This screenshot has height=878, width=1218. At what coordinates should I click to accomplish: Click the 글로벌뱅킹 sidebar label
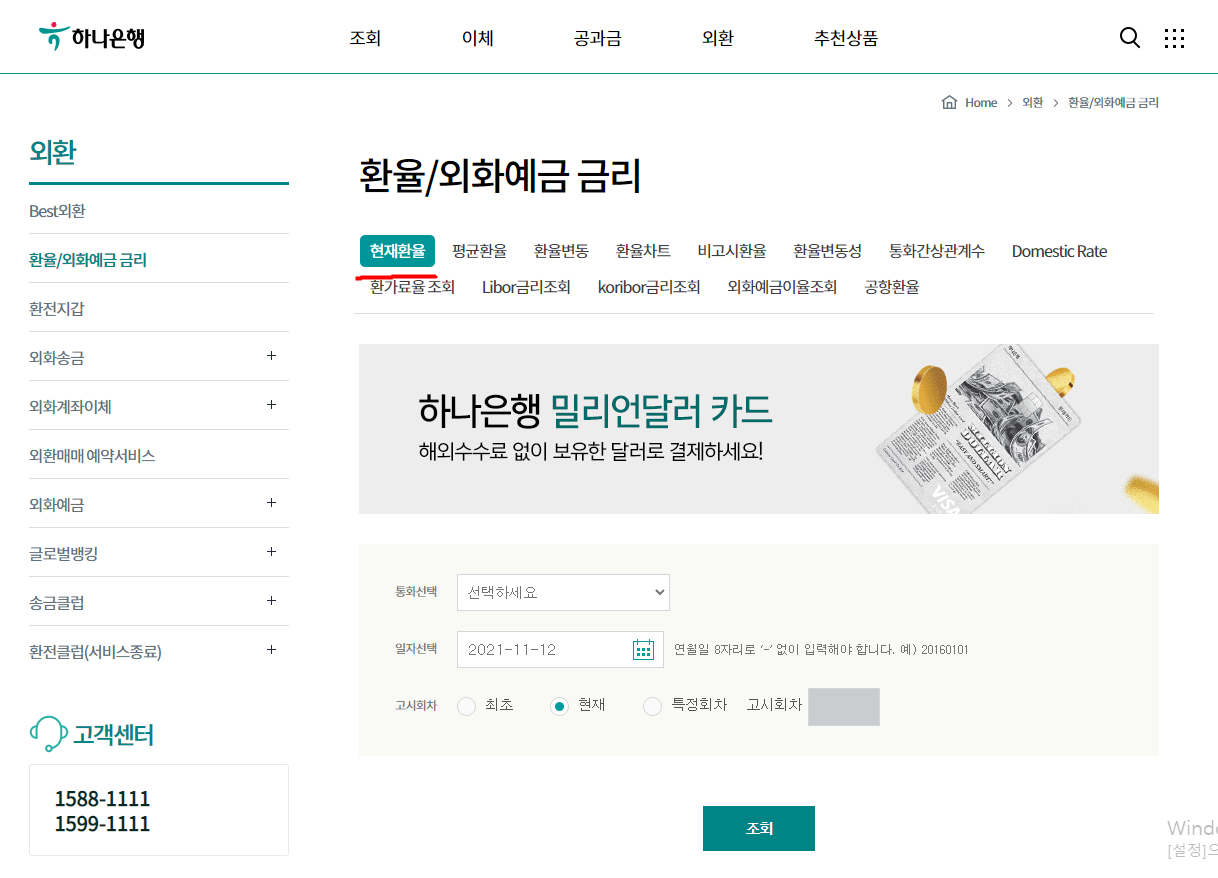pyautogui.click(x=64, y=554)
